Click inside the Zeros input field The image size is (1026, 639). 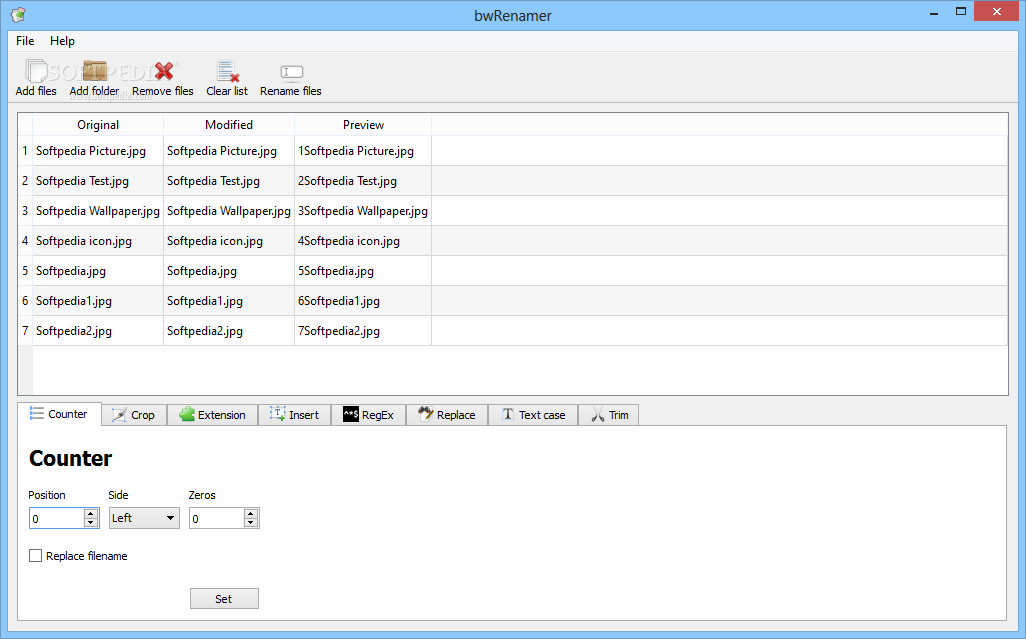pyautogui.click(x=217, y=518)
